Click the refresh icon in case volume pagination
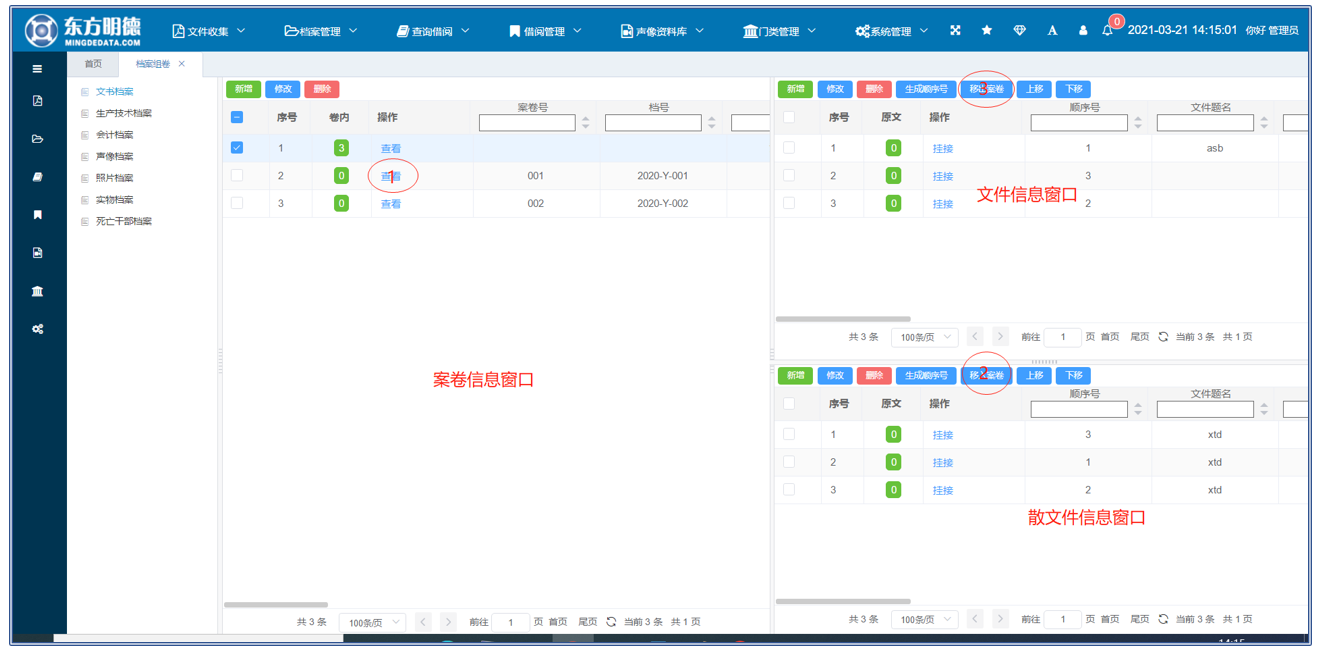 point(611,622)
